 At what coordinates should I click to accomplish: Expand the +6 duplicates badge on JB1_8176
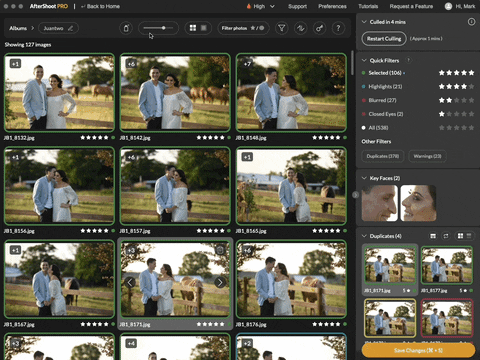247,250
